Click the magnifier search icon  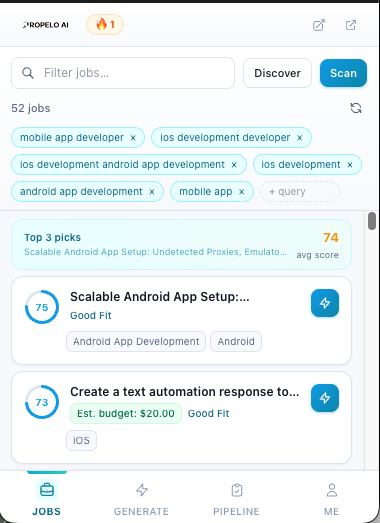tap(28, 73)
